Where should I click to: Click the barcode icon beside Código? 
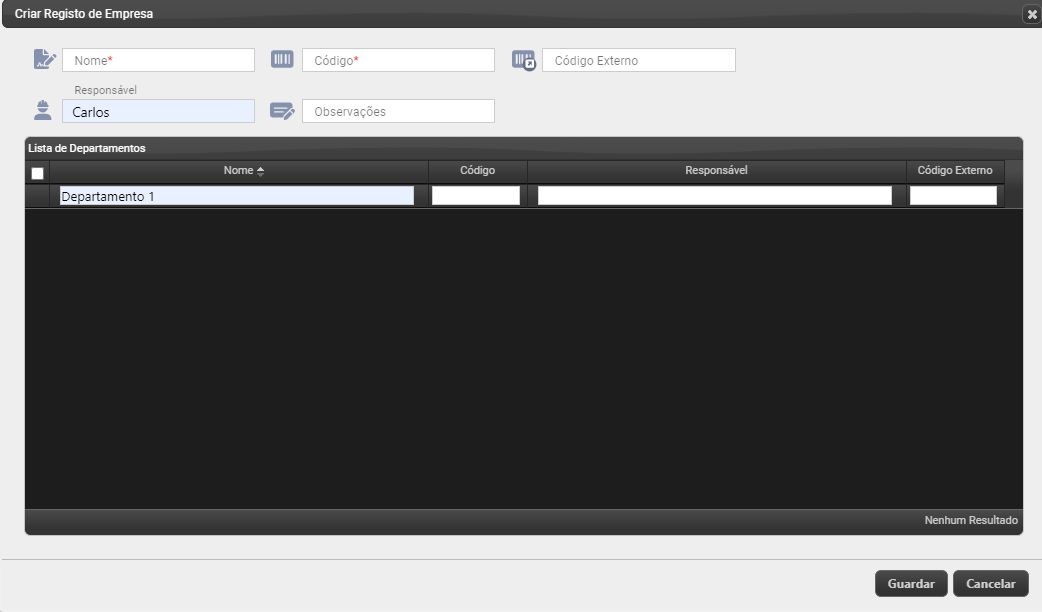coord(282,59)
